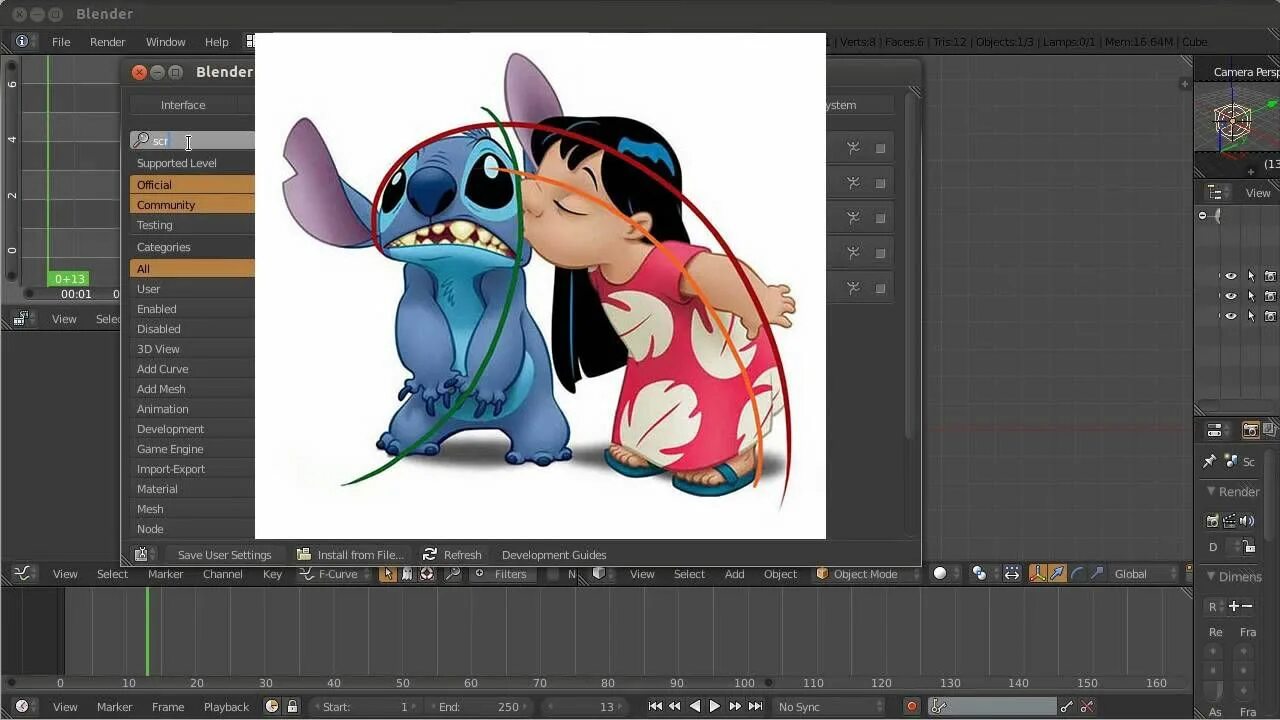The width and height of the screenshot is (1280, 720).
Task: Open the Window menu
Action: [165, 42]
